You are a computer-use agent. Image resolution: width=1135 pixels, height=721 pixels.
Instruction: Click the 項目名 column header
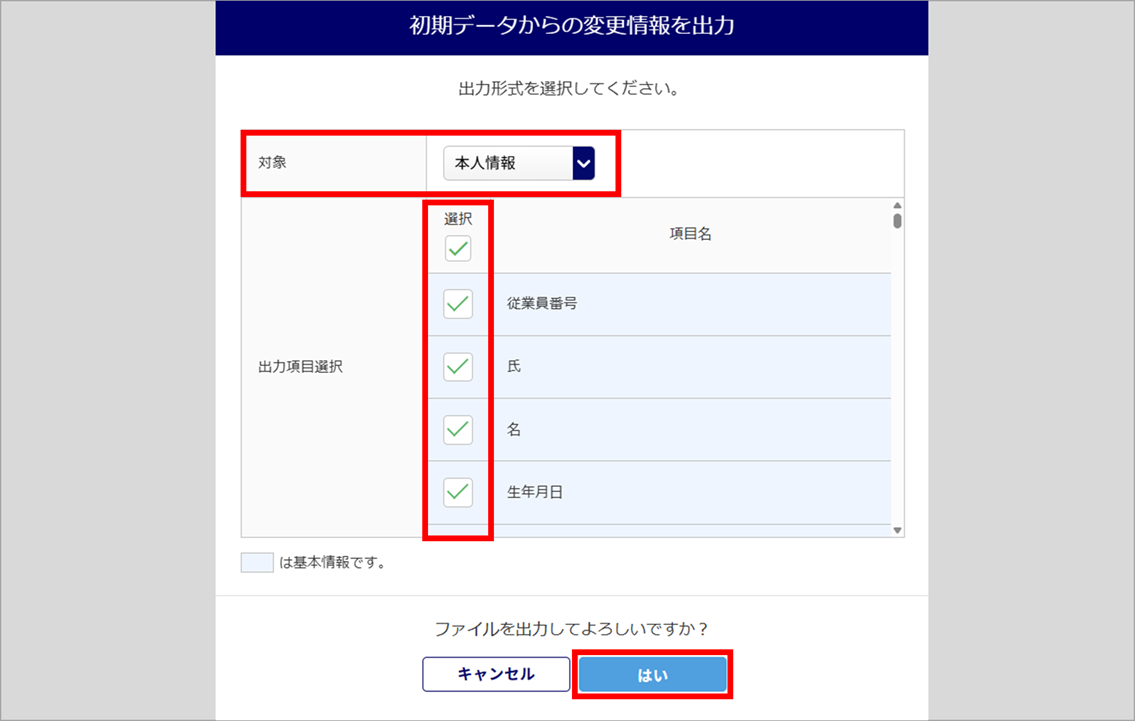pyautogui.click(x=690, y=235)
